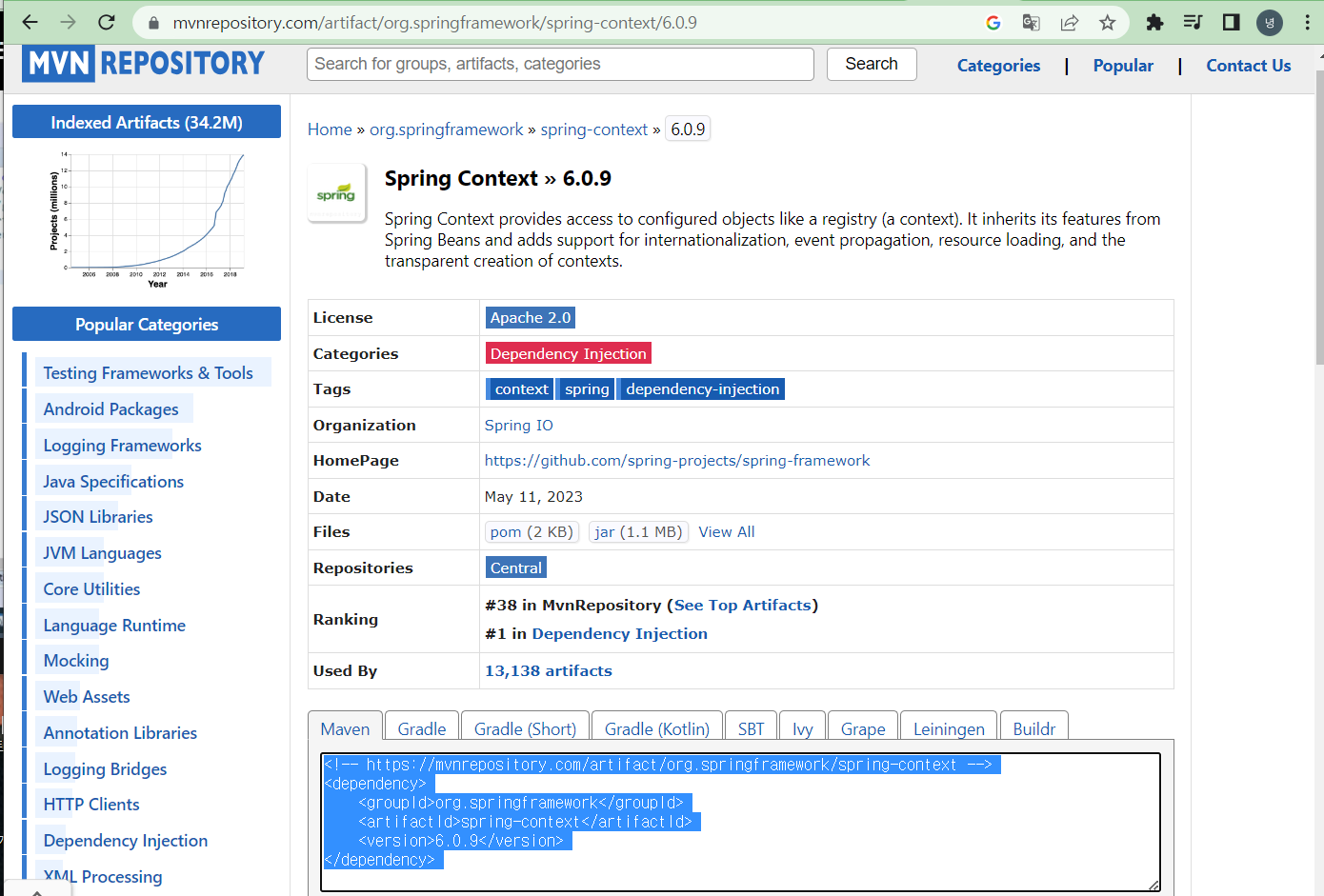Viewport: 1324px width, 896px height.
Task: Click View All files link
Action: tap(727, 532)
